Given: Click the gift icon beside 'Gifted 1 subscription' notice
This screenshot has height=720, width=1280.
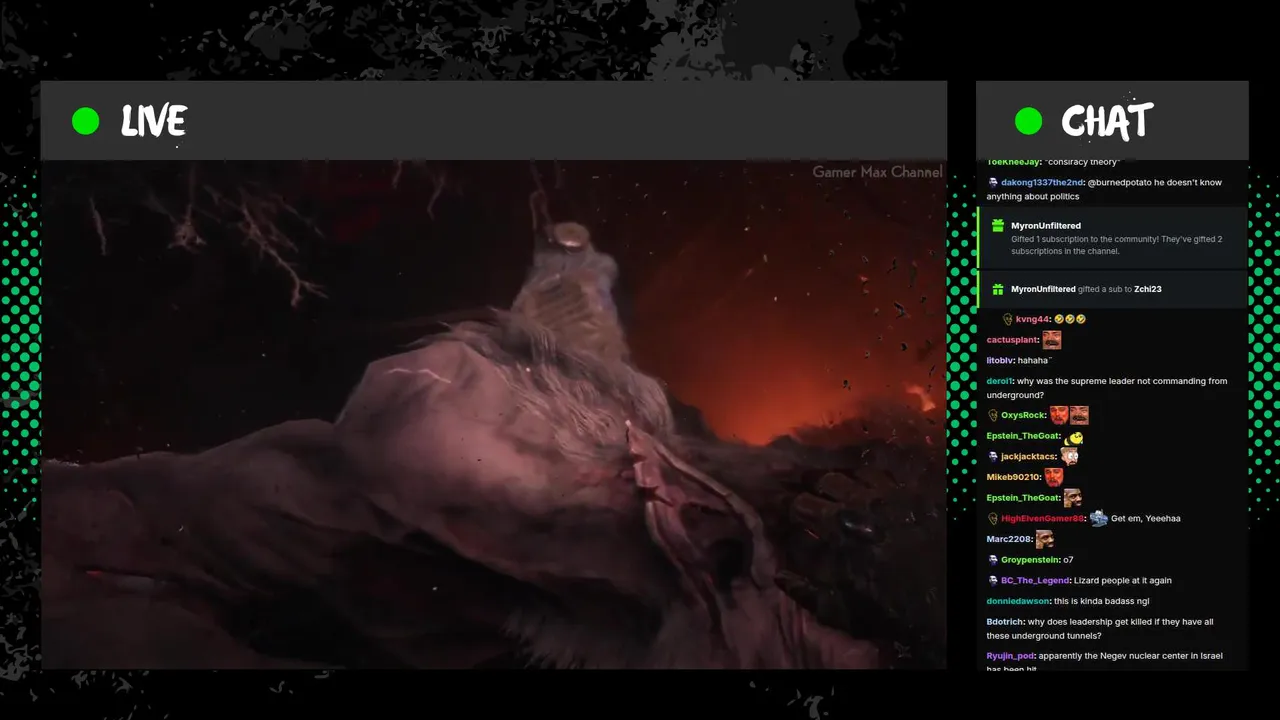Looking at the screenshot, I should coord(997,226).
